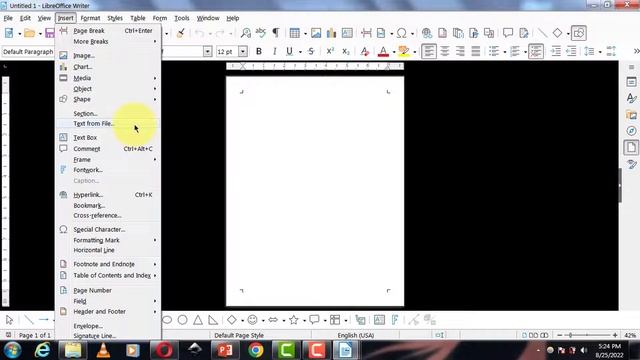Open the Table menu
640x360 pixels.
138,18
